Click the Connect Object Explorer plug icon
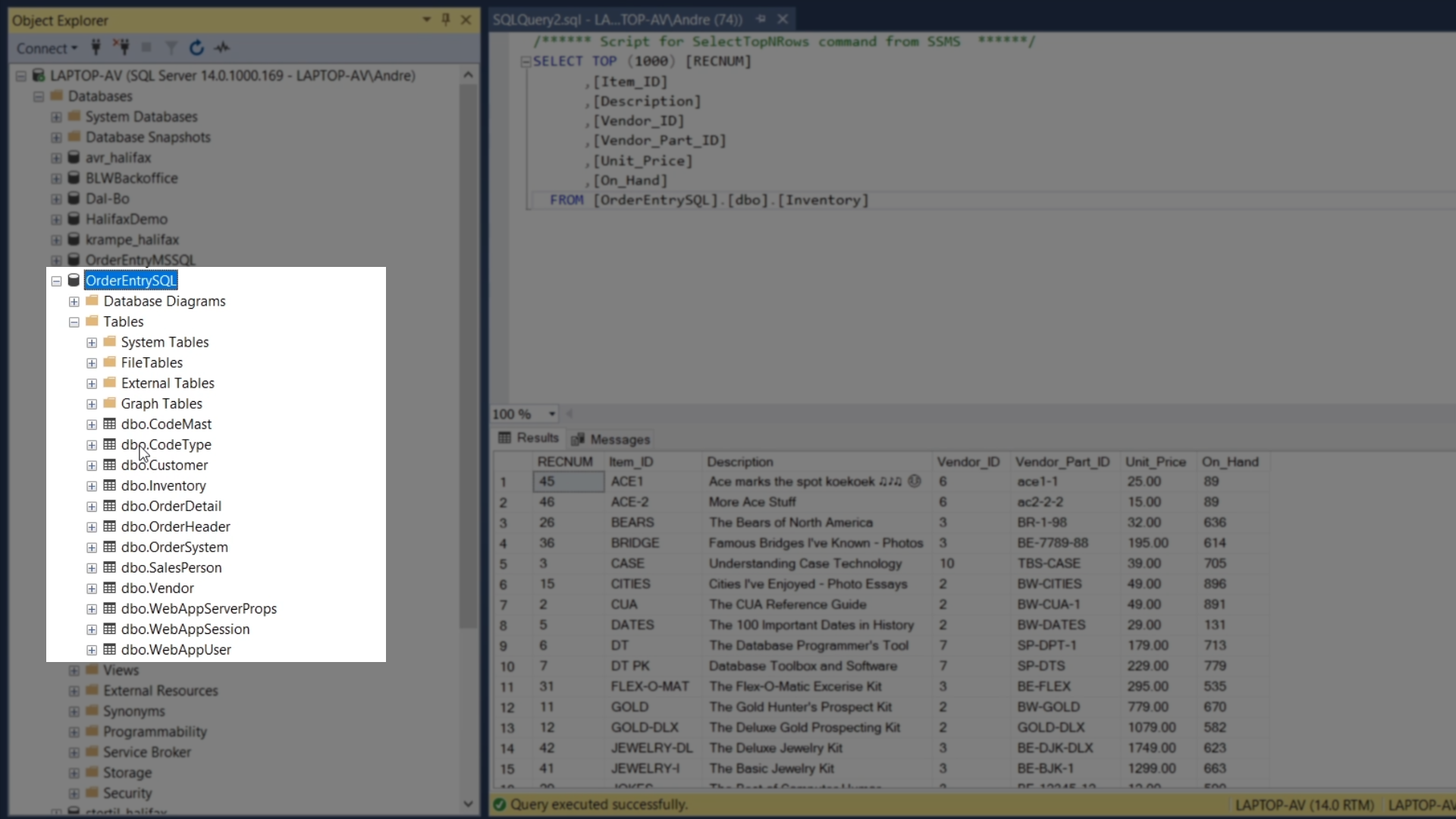The height and width of the screenshot is (819, 1456). tap(96, 48)
